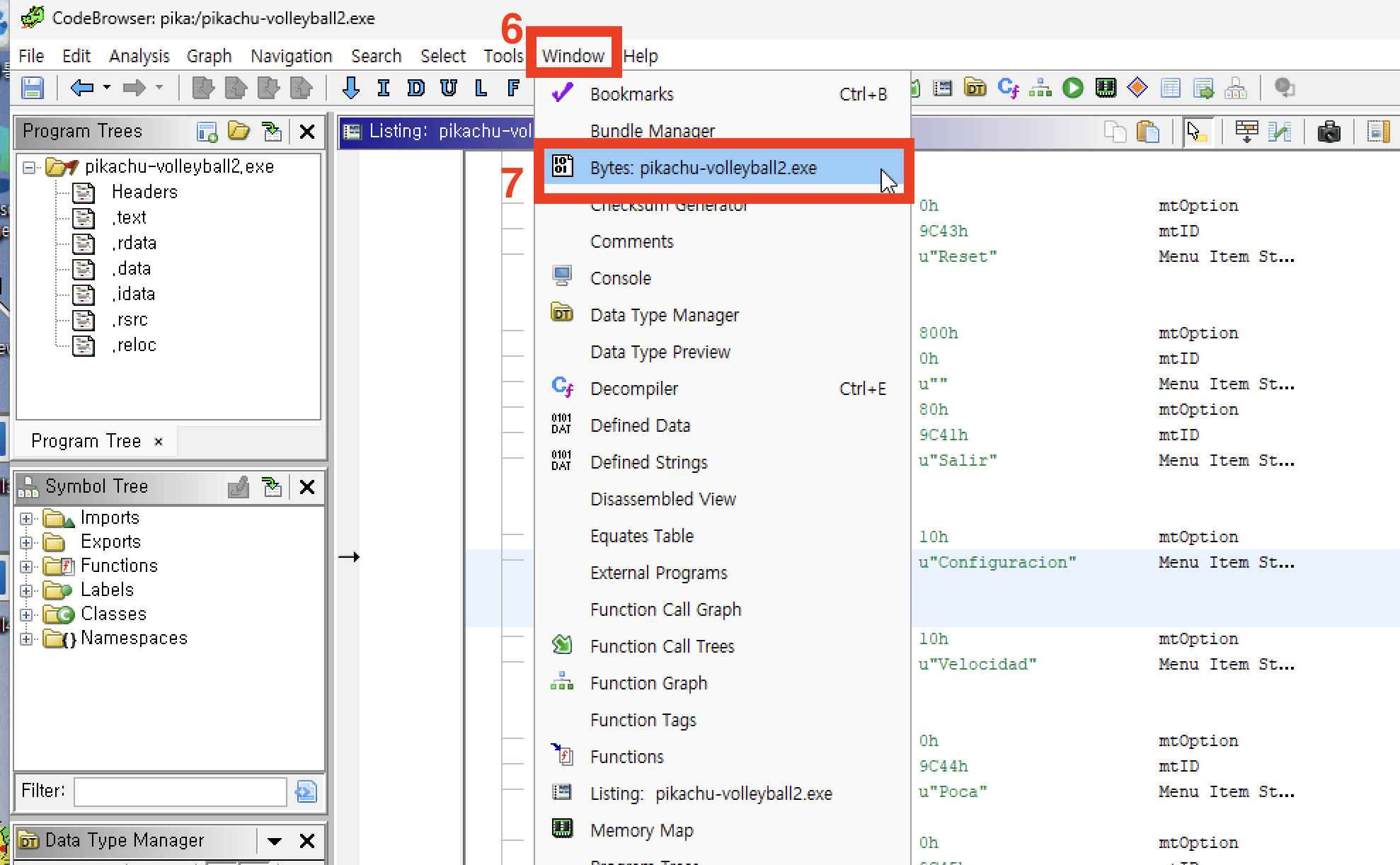Select the Program Tree tab
Image resolution: width=1400 pixels, height=865 pixels.
tap(86, 441)
